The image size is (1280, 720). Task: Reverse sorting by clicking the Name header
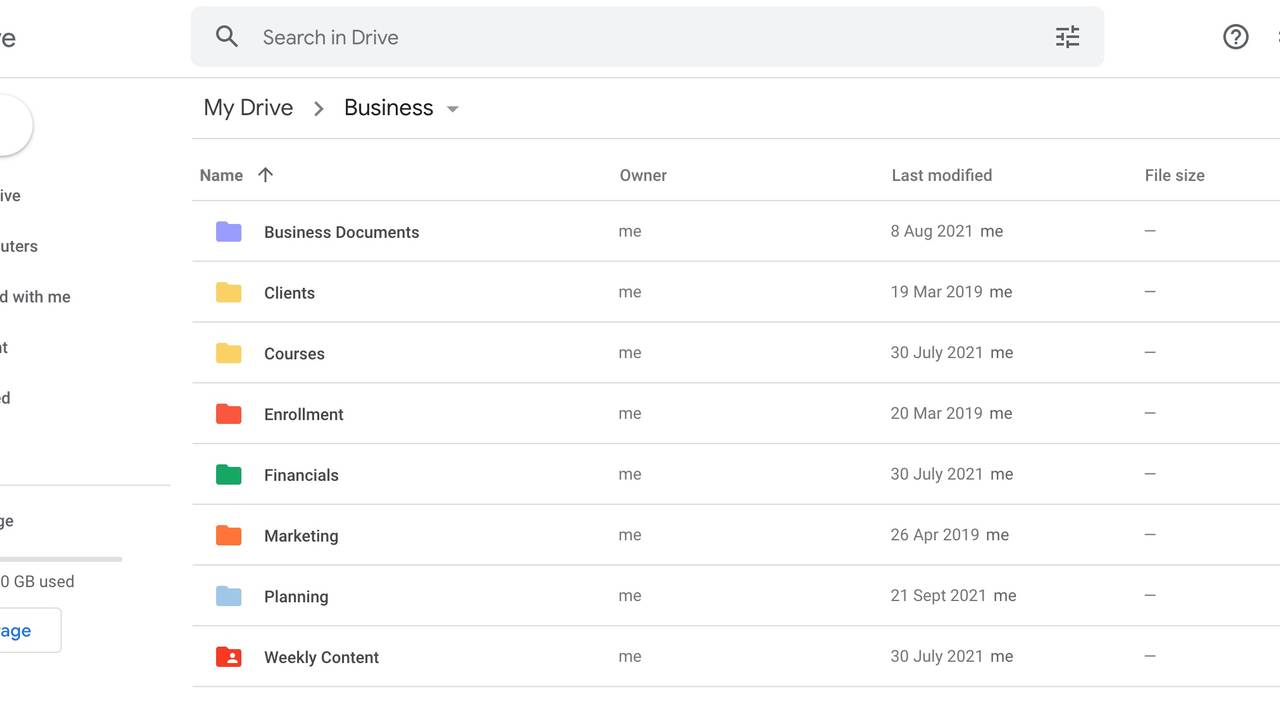tap(220, 174)
